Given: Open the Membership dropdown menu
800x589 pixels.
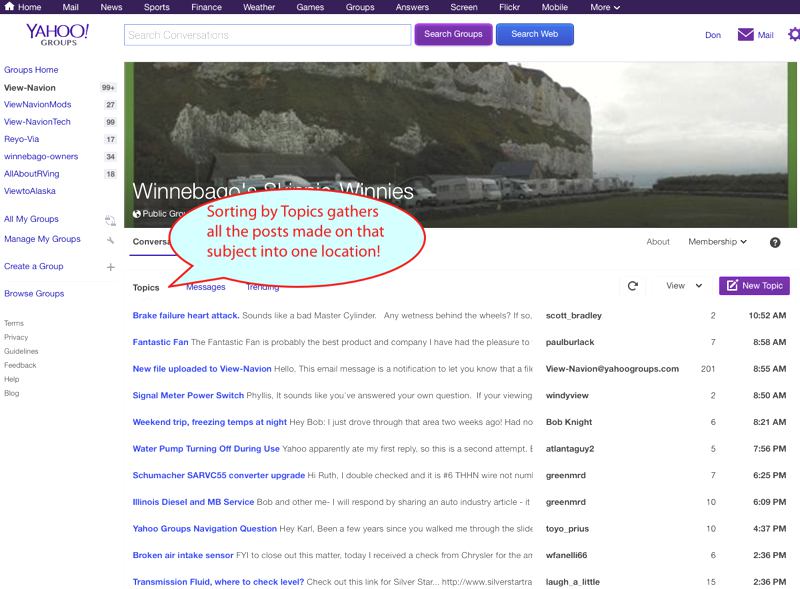Looking at the screenshot, I should [717, 242].
